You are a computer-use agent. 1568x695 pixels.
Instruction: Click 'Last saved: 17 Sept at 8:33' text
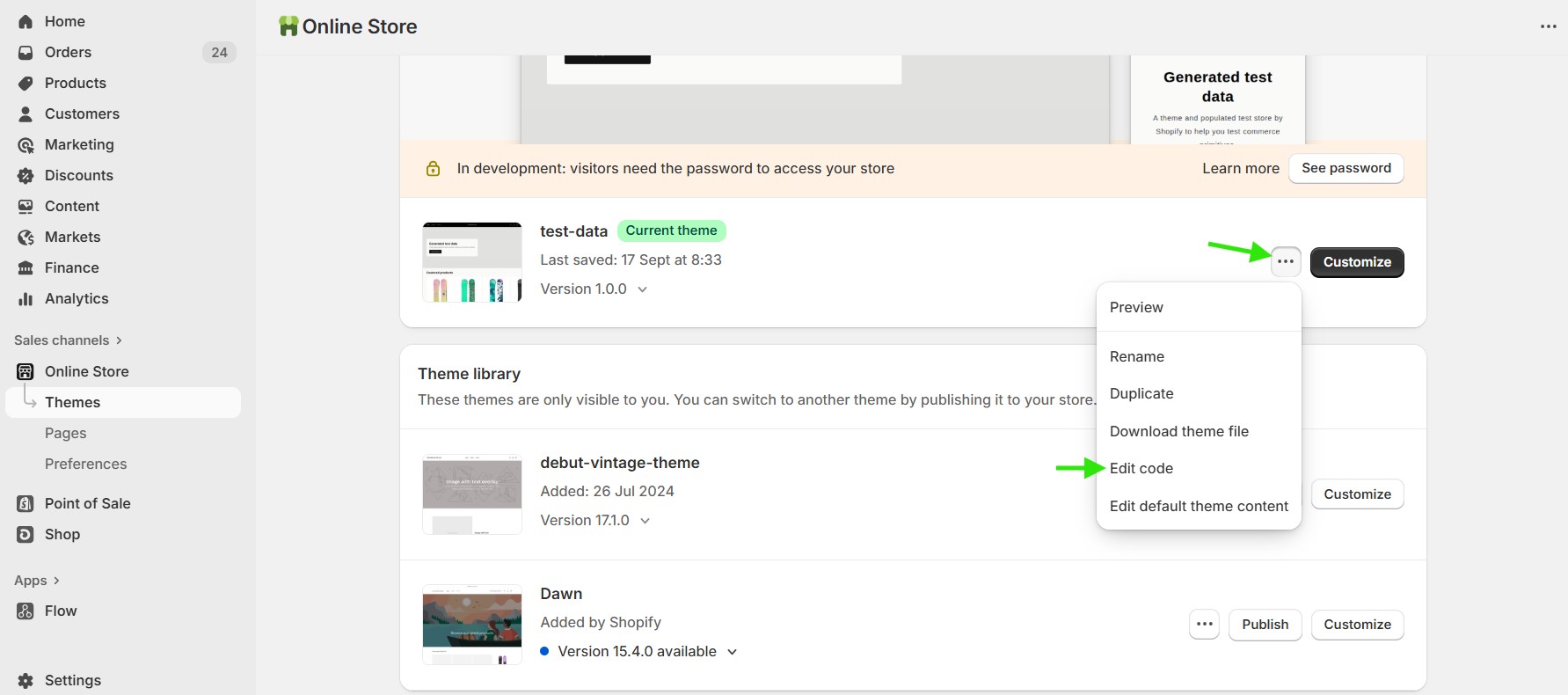[631, 260]
